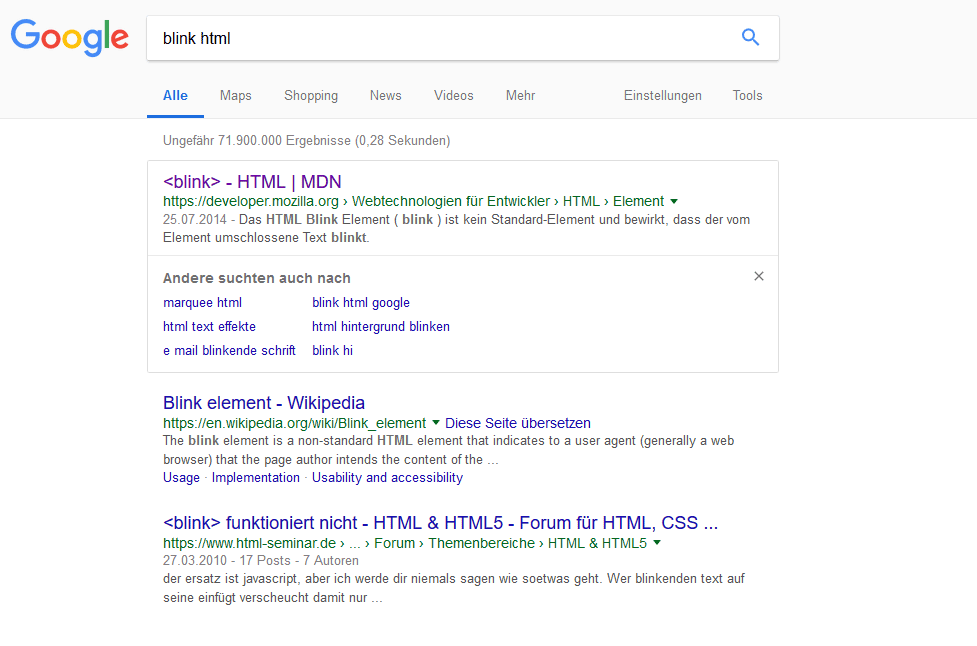
Task: Click the en.wikipedia.org/wiki/Blink_element URL
Action: [x=295, y=423]
